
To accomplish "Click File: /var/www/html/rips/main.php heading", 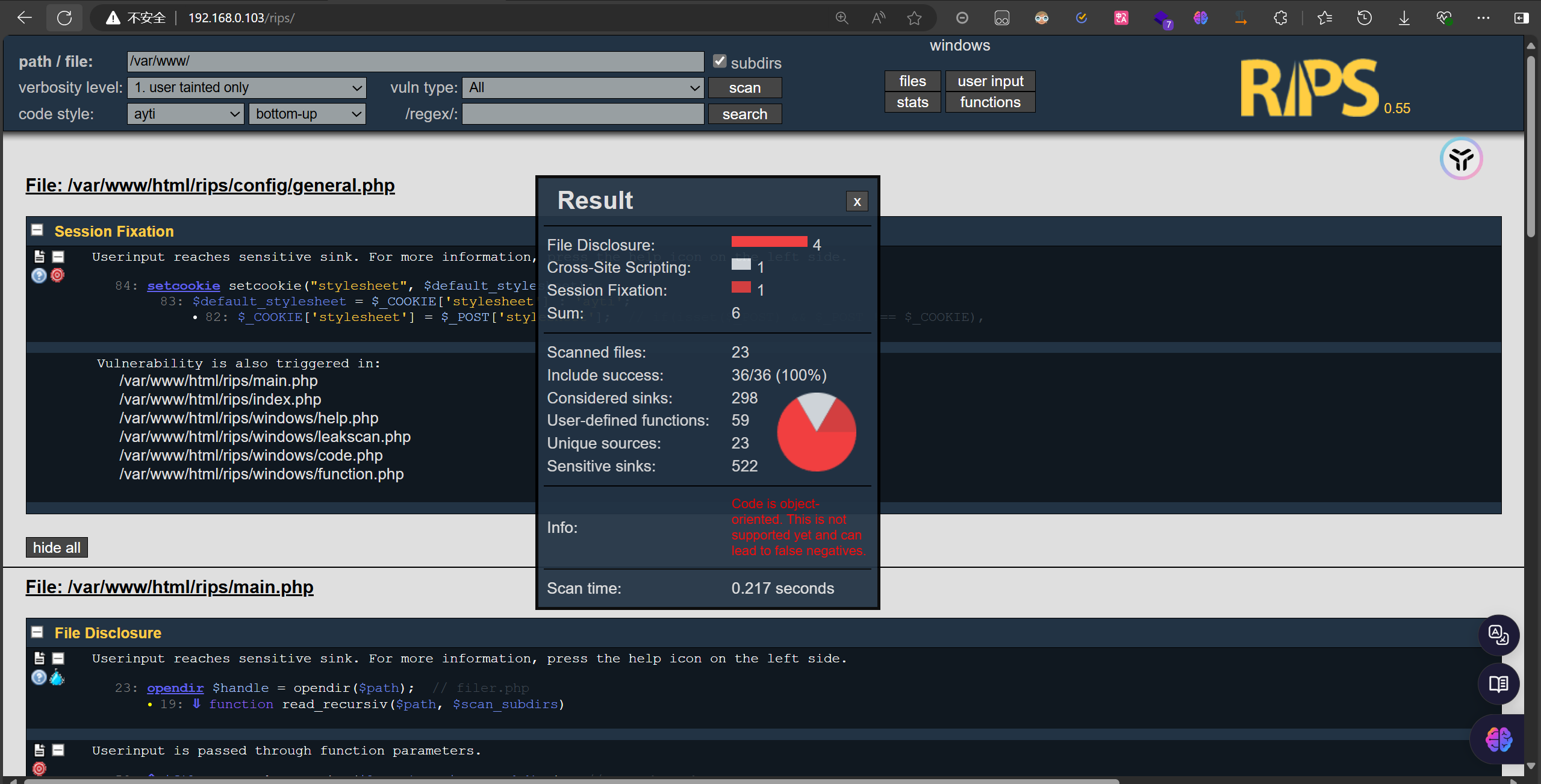I will click(x=170, y=587).
